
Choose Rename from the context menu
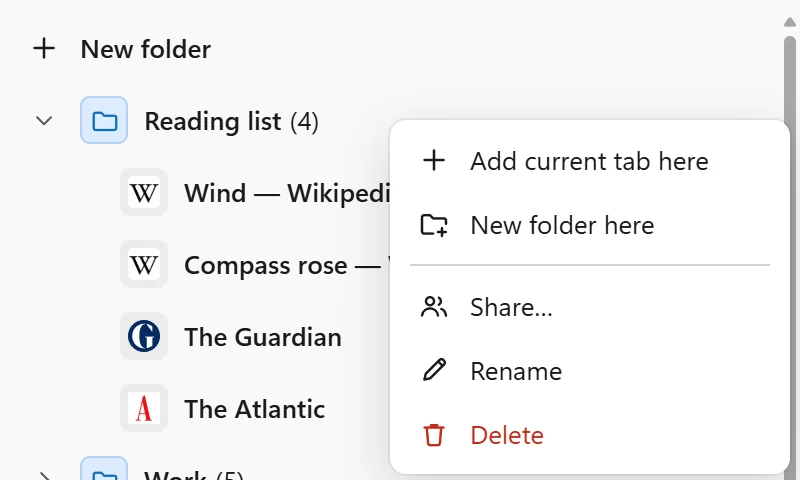point(516,371)
